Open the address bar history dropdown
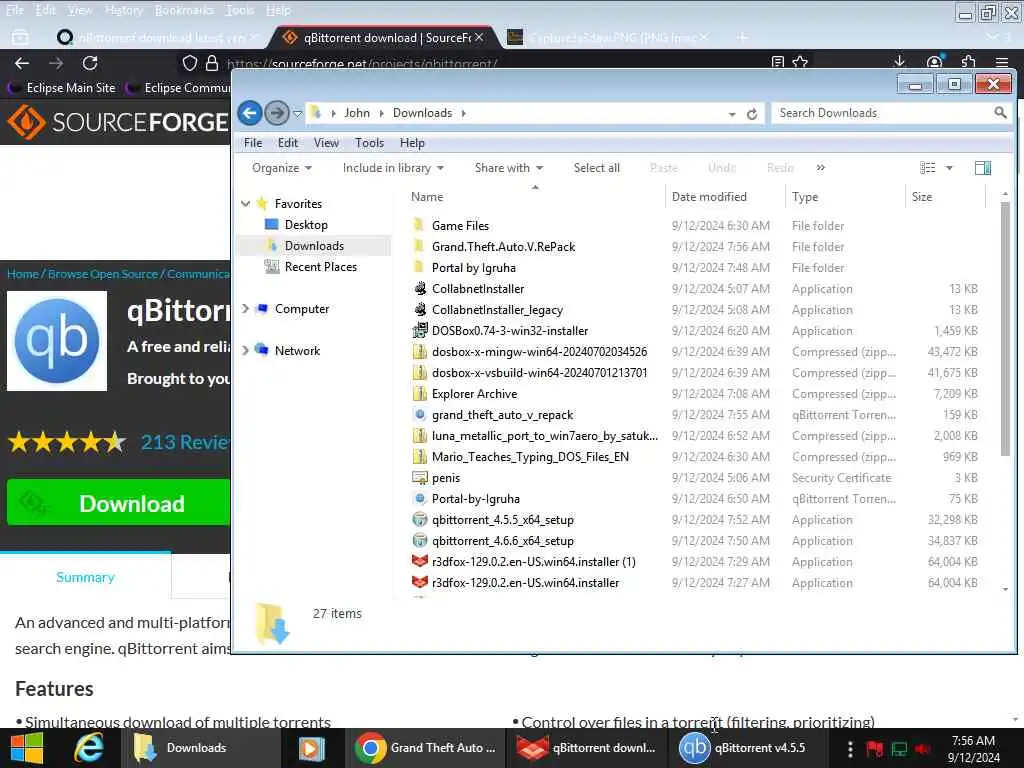Image resolution: width=1024 pixels, height=768 pixels. coord(732,114)
